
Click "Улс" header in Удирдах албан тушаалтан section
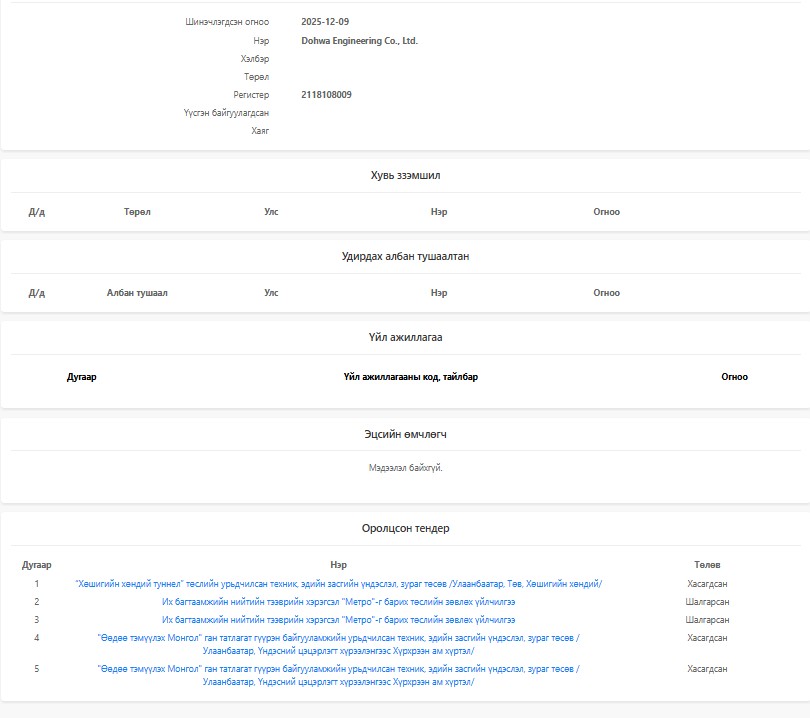tap(271, 293)
